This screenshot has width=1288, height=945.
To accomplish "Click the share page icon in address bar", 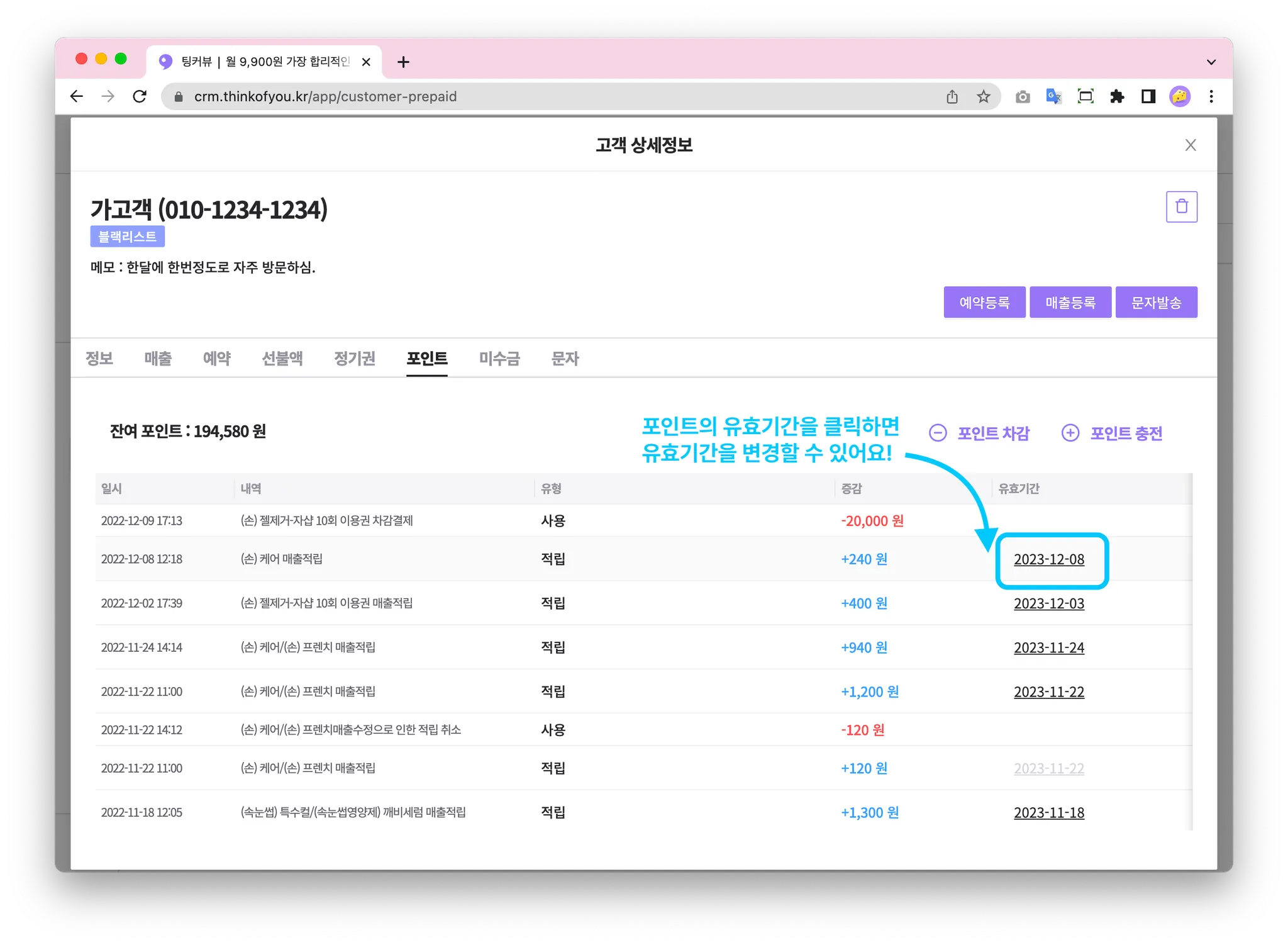I will (952, 96).
